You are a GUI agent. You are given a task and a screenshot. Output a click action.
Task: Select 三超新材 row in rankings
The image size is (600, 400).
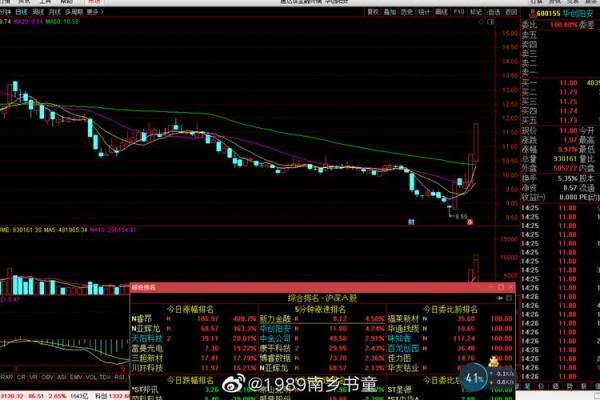tap(194, 358)
